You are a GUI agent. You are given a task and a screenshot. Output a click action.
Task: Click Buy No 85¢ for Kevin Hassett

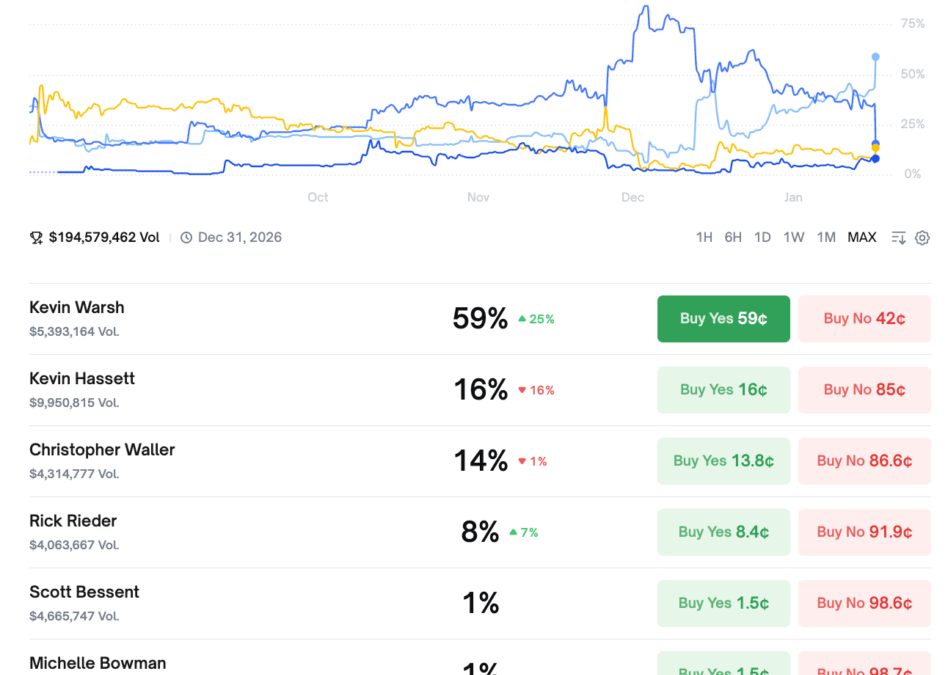click(864, 390)
